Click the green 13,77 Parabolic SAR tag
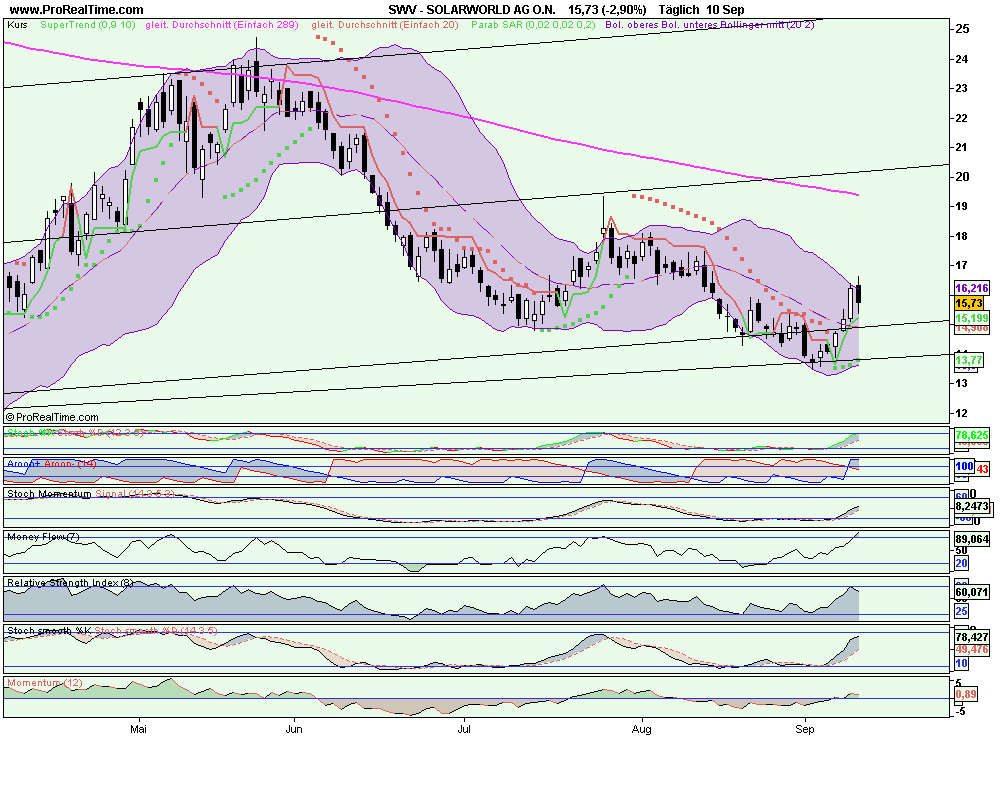 pyautogui.click(x=969, y=360)
